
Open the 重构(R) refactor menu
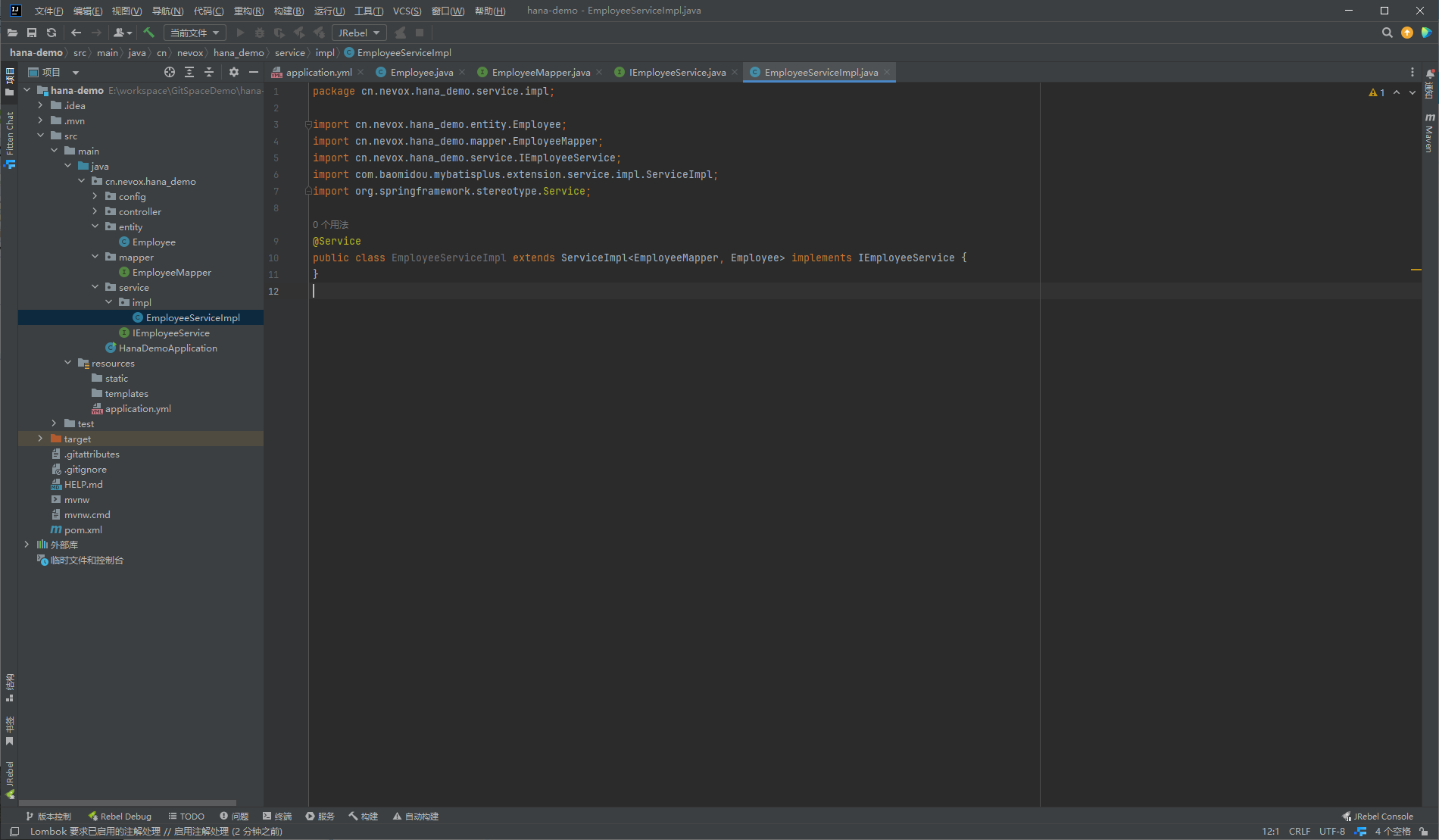click(x=248, y=11)
